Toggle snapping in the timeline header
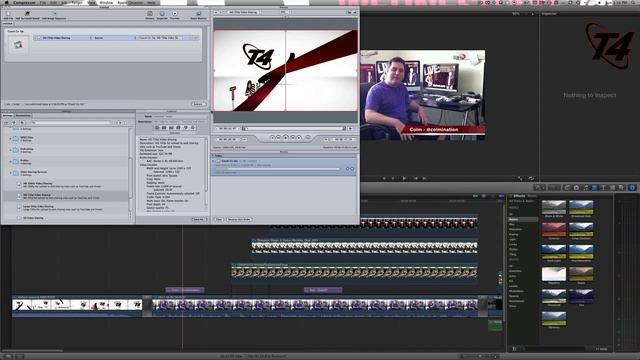Viewport: 640px width, 360px height. click(x=500, y=196)
